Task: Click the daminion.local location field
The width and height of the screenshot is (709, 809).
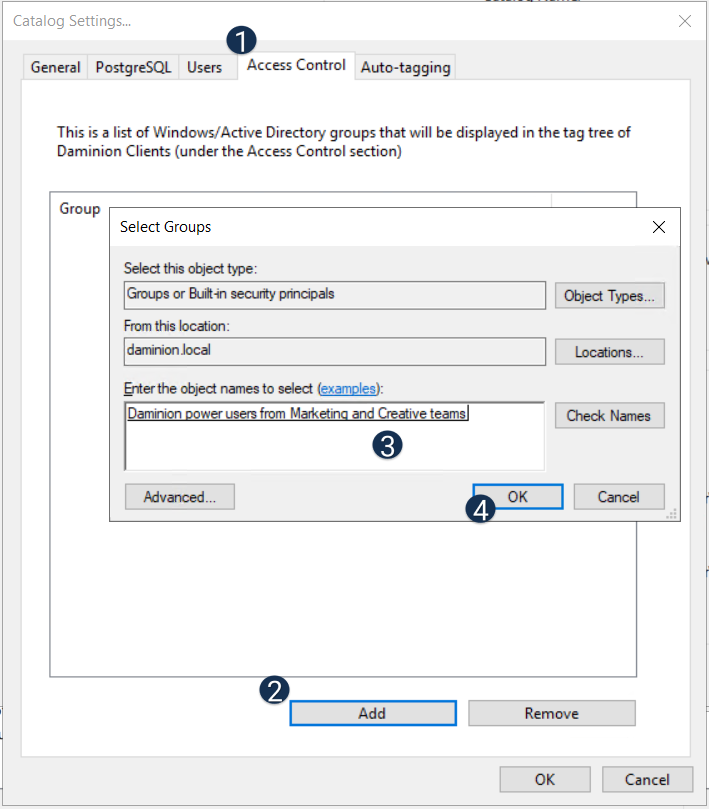Action: coord(334,352)
